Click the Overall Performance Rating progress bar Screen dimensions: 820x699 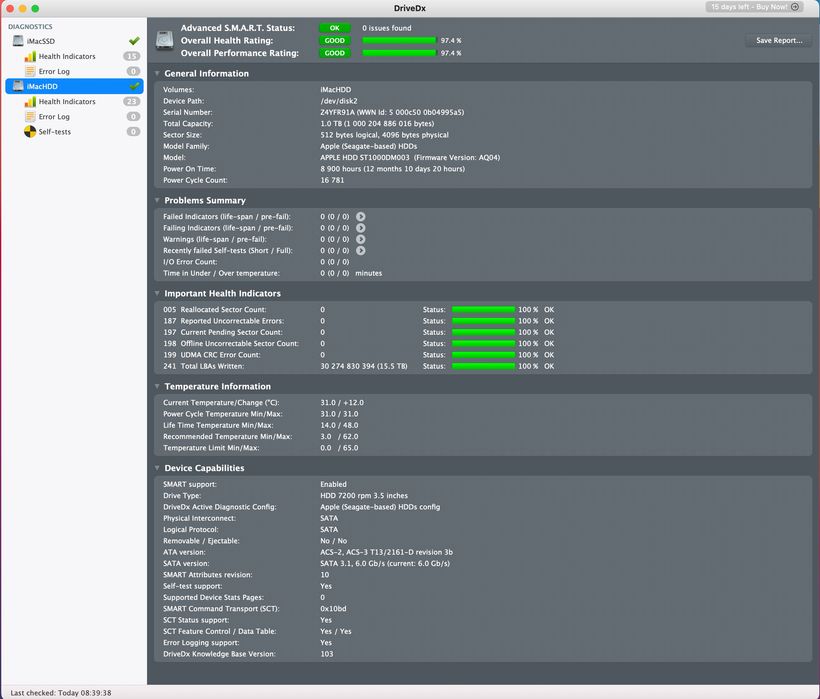[x=399, y=53]
